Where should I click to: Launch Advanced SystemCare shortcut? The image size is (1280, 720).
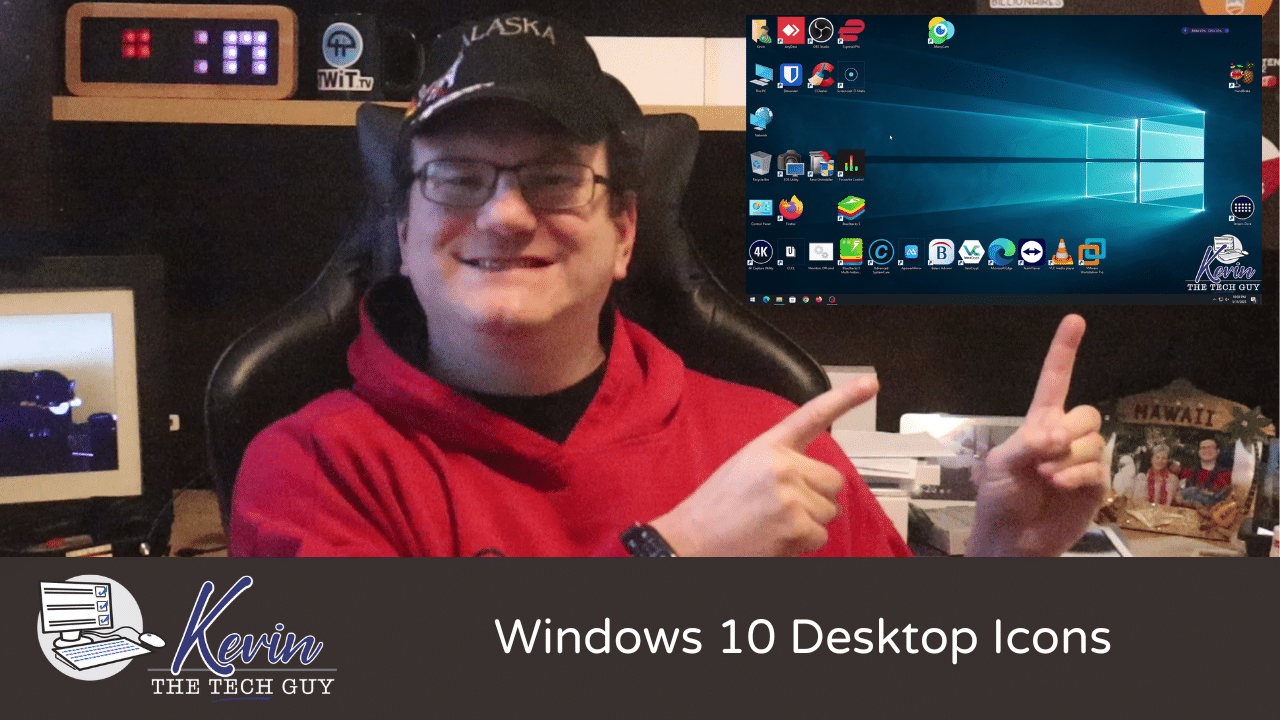[x=881, y=254]
